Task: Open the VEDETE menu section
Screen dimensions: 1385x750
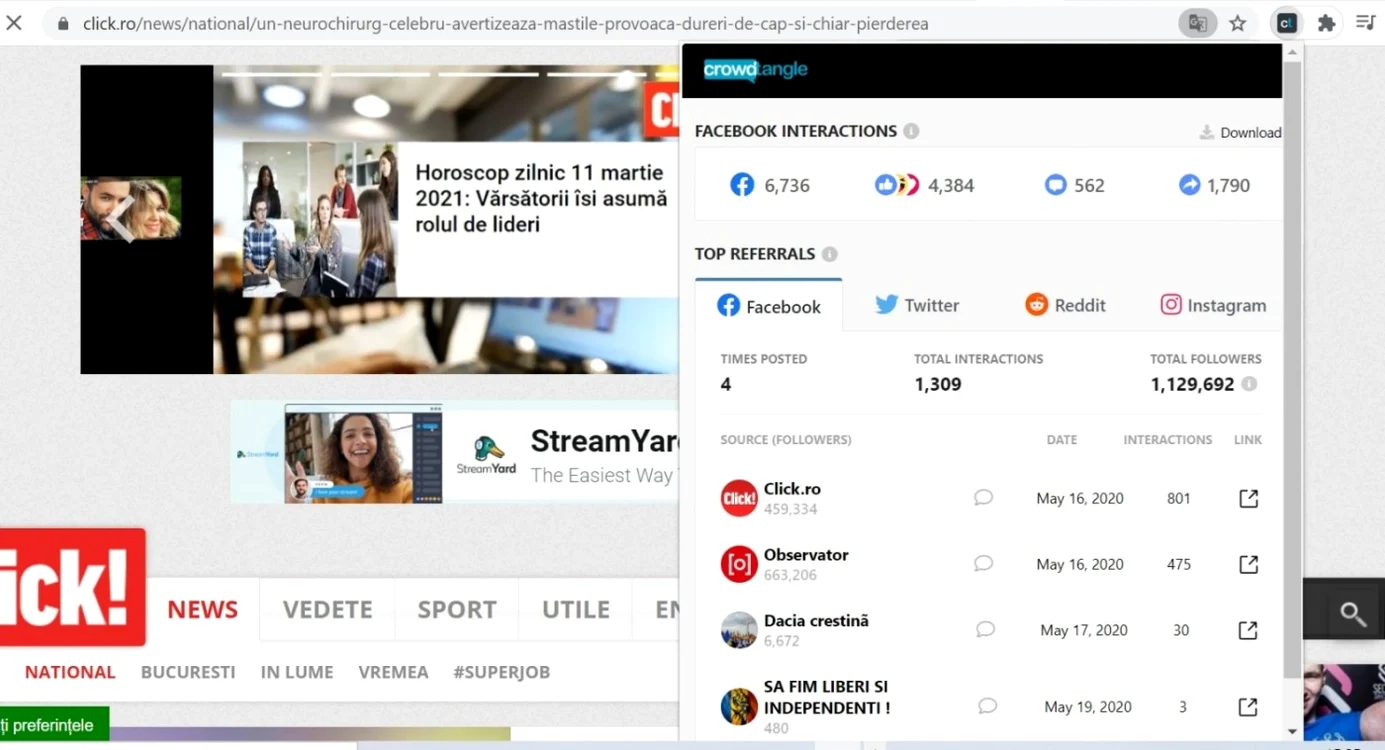Action: [x=328, y=609]
